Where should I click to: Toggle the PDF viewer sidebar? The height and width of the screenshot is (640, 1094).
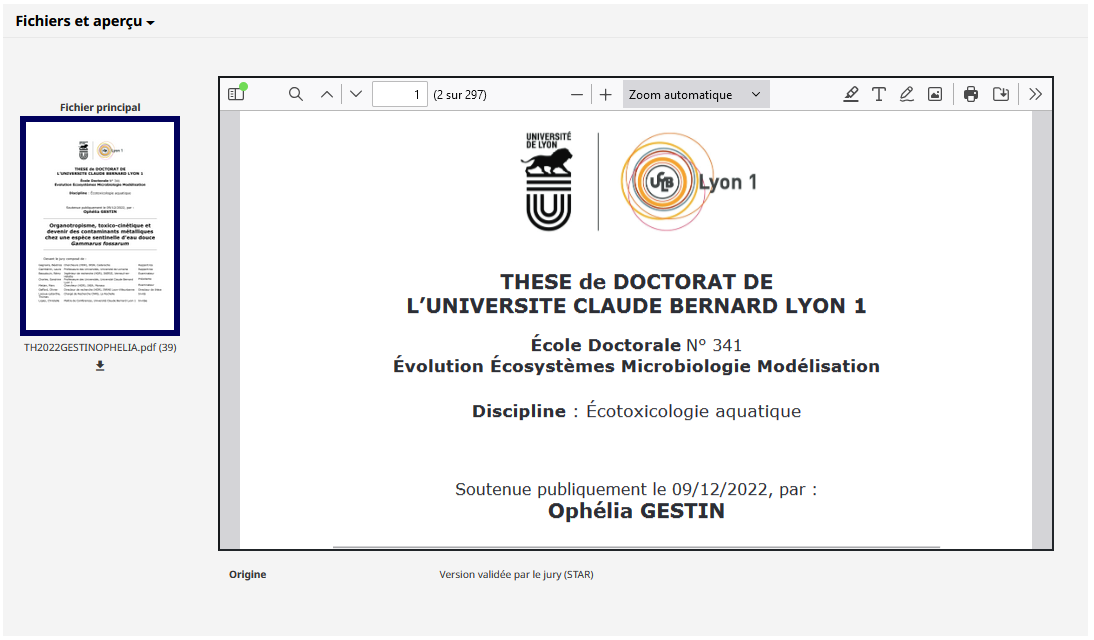tap(237, 94)
